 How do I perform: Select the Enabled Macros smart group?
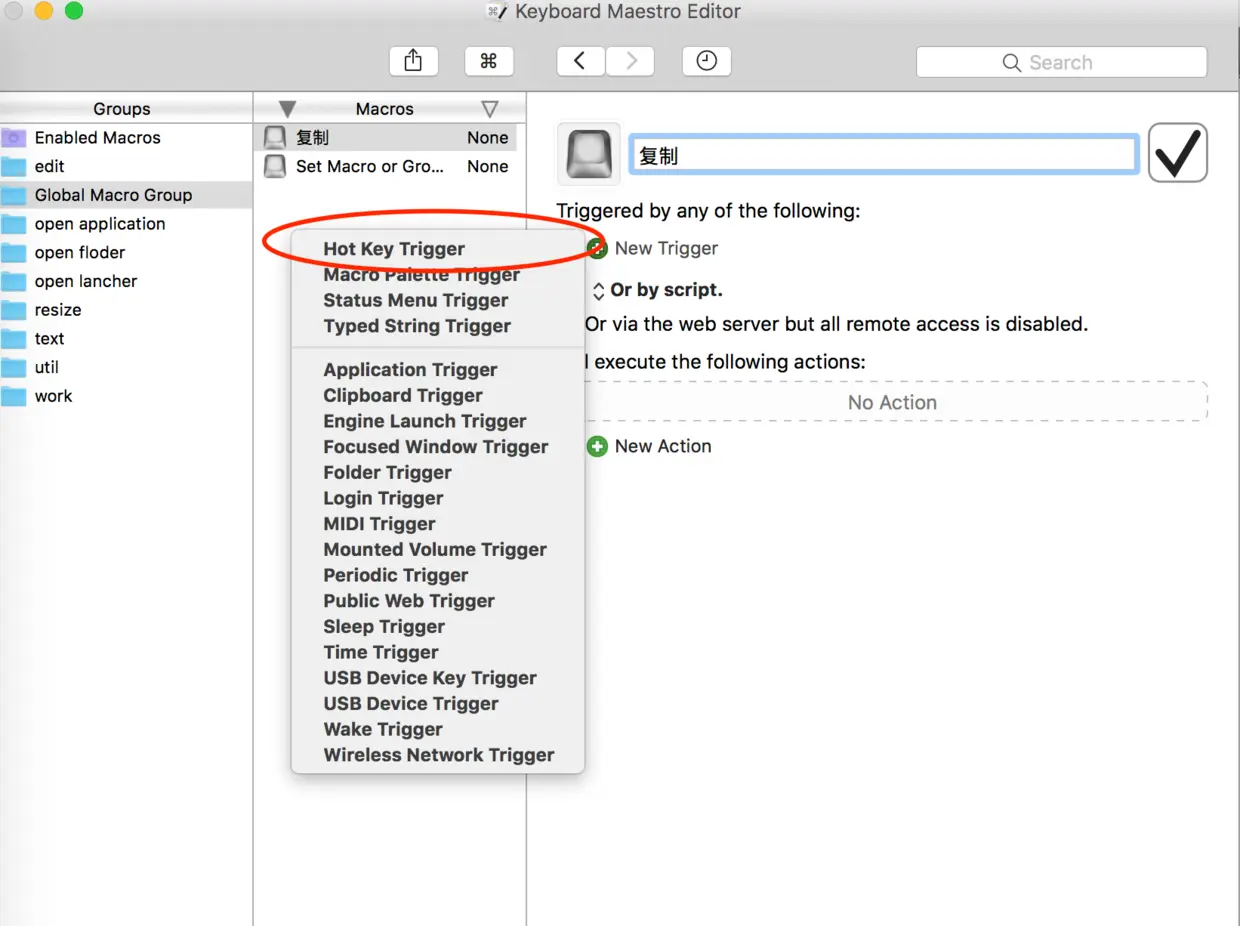click(x=126, y=138)
